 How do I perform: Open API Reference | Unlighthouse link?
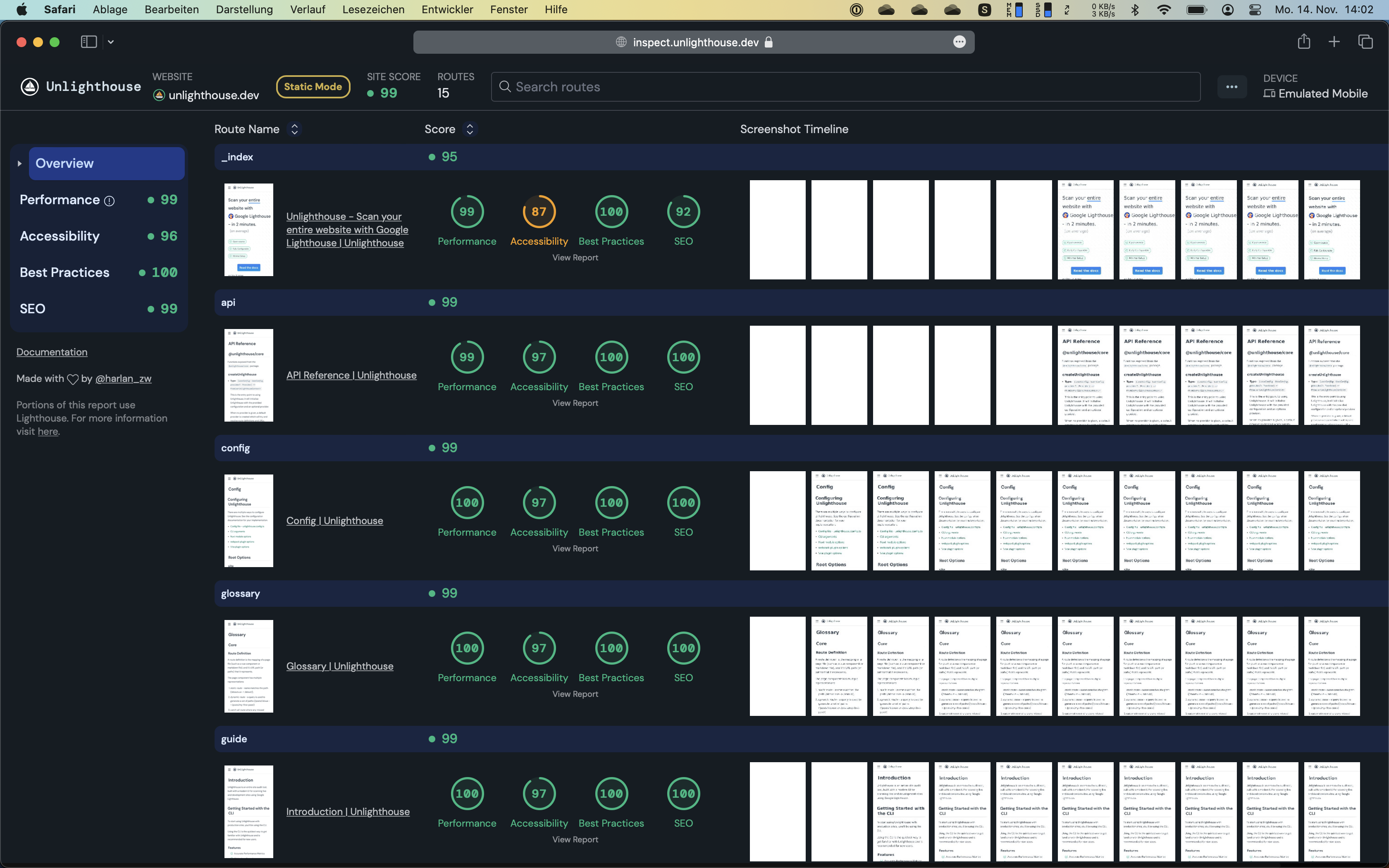click(351, 375)
